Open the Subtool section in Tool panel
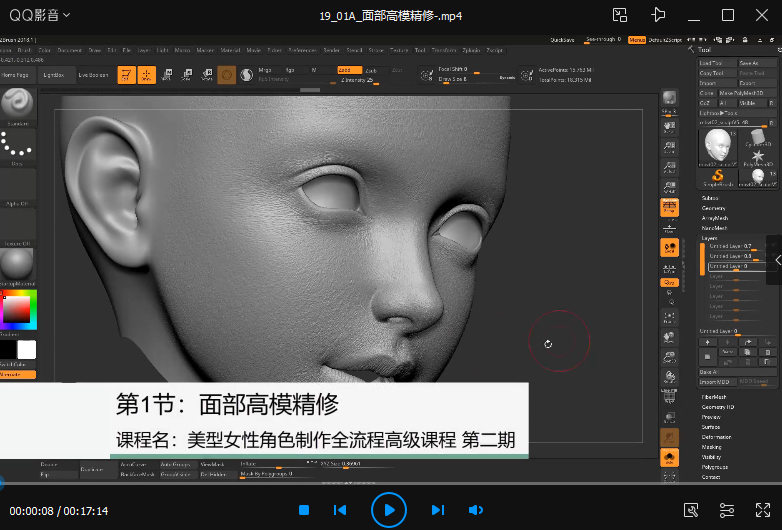The height and width of the screenshot is (530, 782). pos(711,198)
